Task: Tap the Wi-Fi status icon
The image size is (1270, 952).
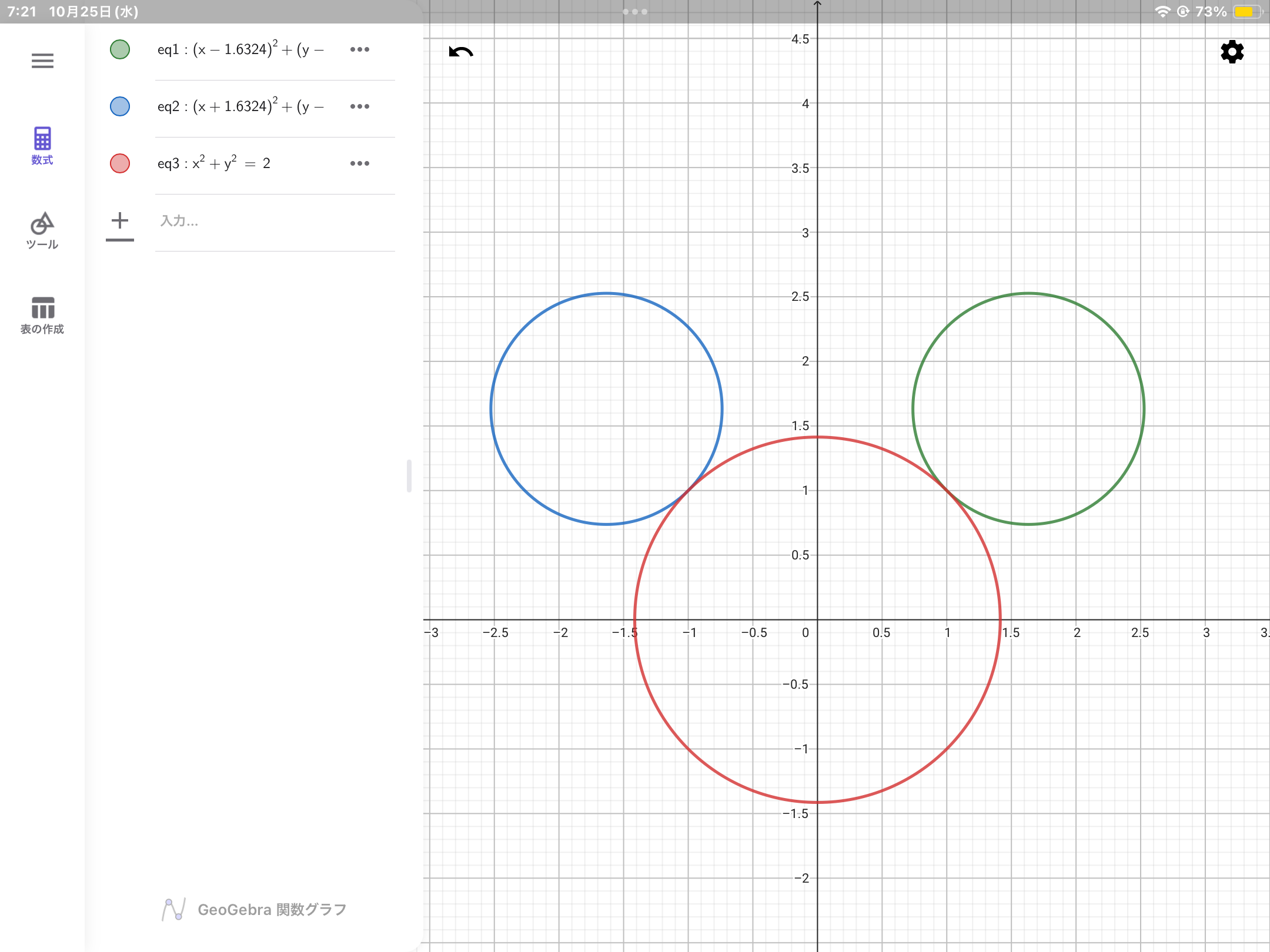Action: 1162,12
